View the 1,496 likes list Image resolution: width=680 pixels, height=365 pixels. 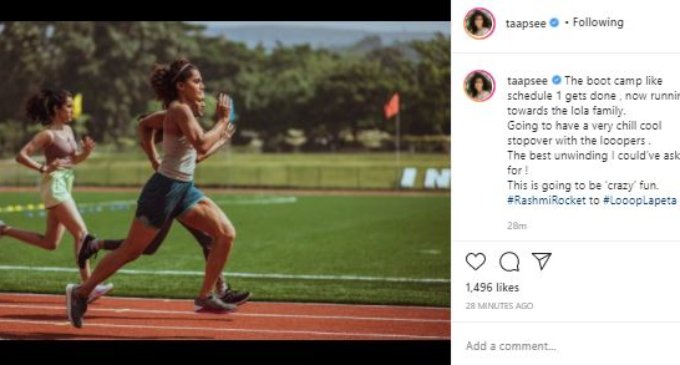pyautogui.click(x=492, y=287)
